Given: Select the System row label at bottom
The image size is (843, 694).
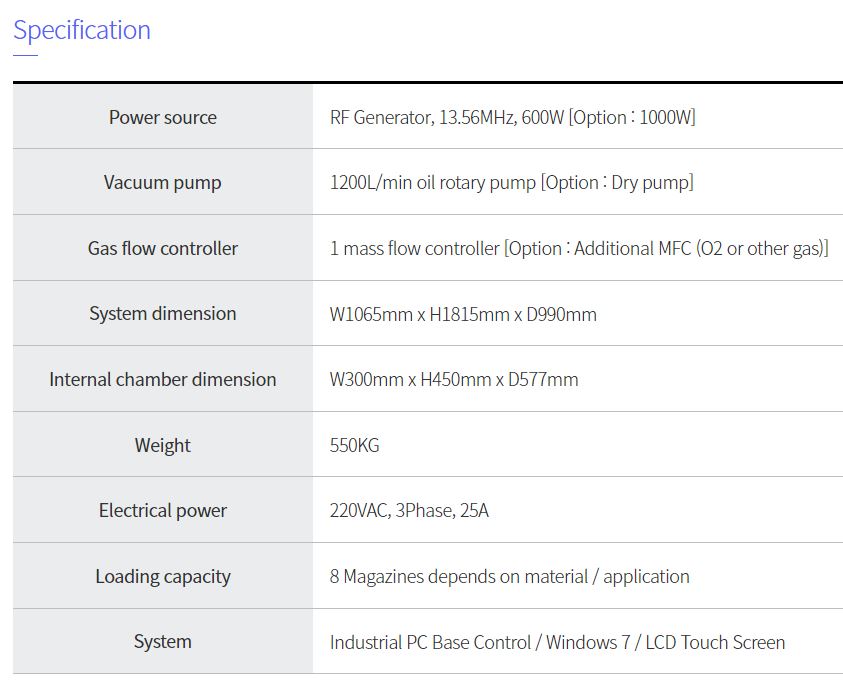Looking at the screenshot, I should [x=162, y=641].
